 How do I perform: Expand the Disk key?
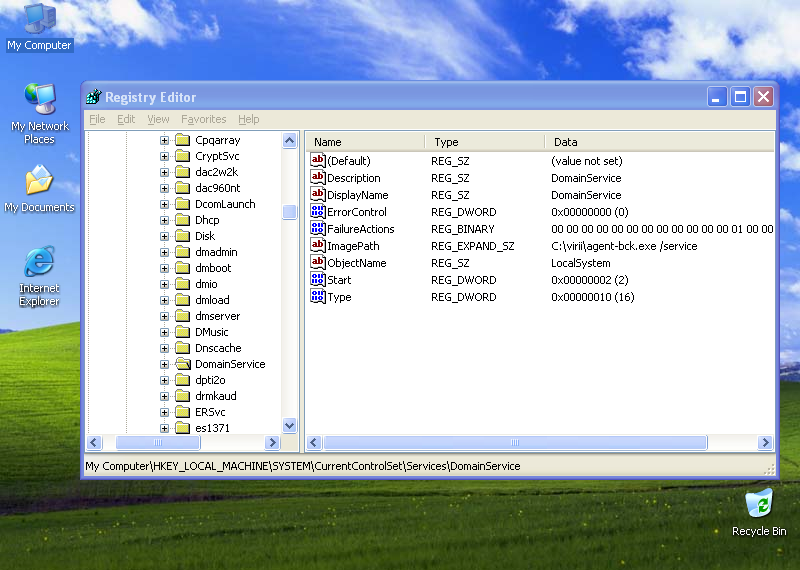(x=164, y=236)
